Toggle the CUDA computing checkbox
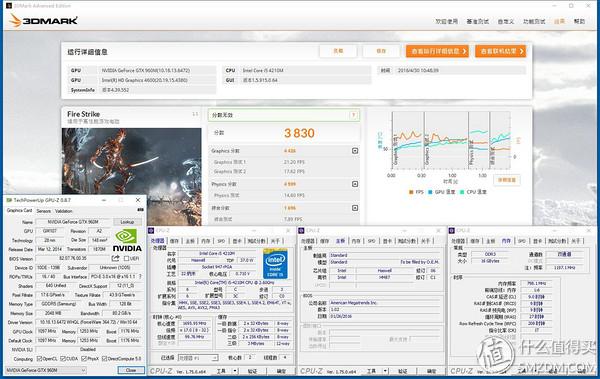This screenshot has height=379, width=600. pyautogui.click(x=63, y=359)
